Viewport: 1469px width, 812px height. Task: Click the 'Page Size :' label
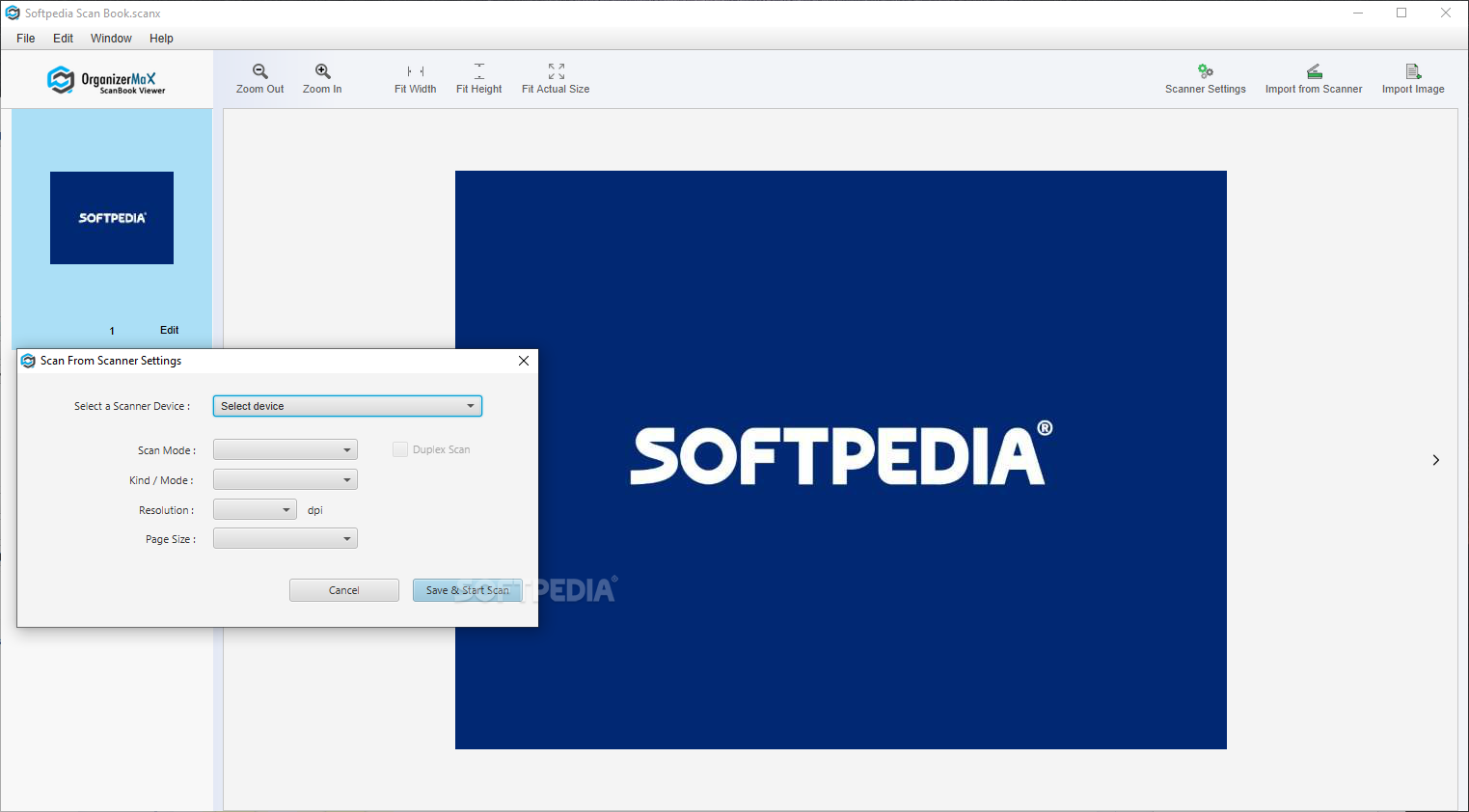point(171,539)
